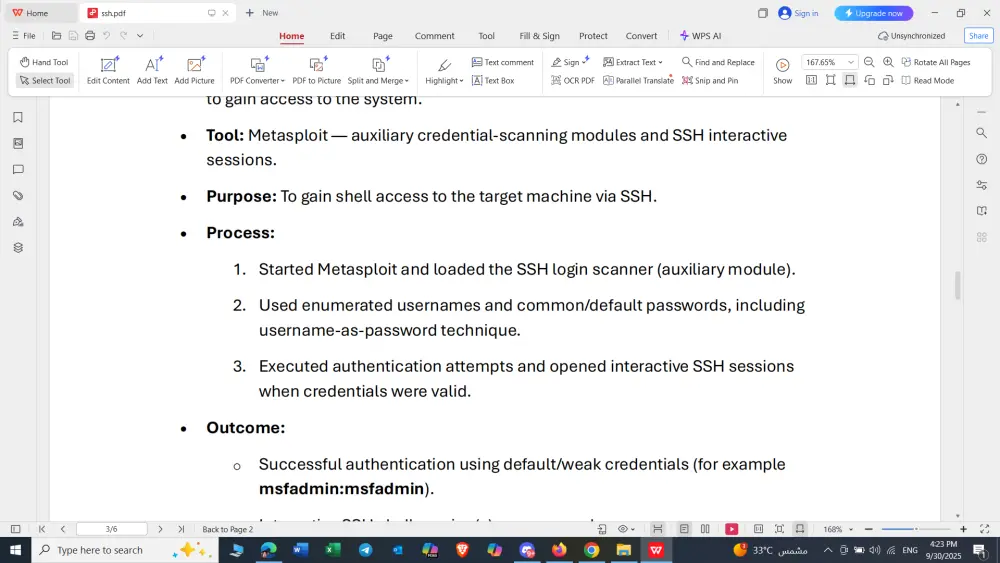Open Edit Content tool

tap(108, 71)
